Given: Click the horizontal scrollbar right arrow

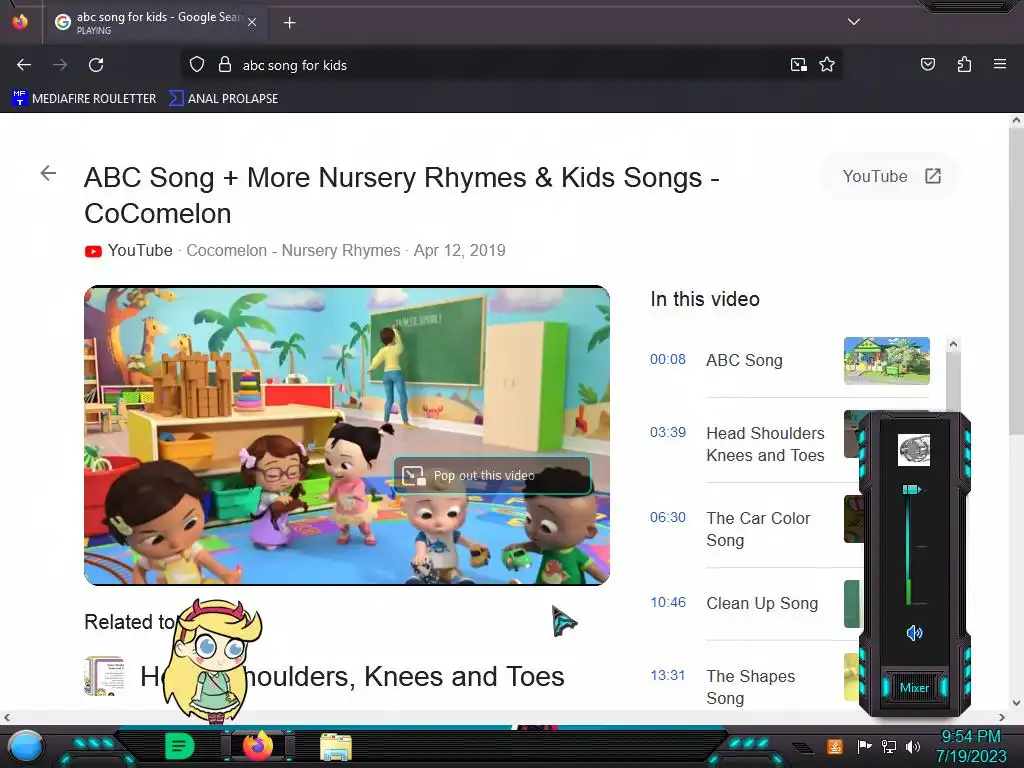Looking at the screenshot, I should point(1002,717).
